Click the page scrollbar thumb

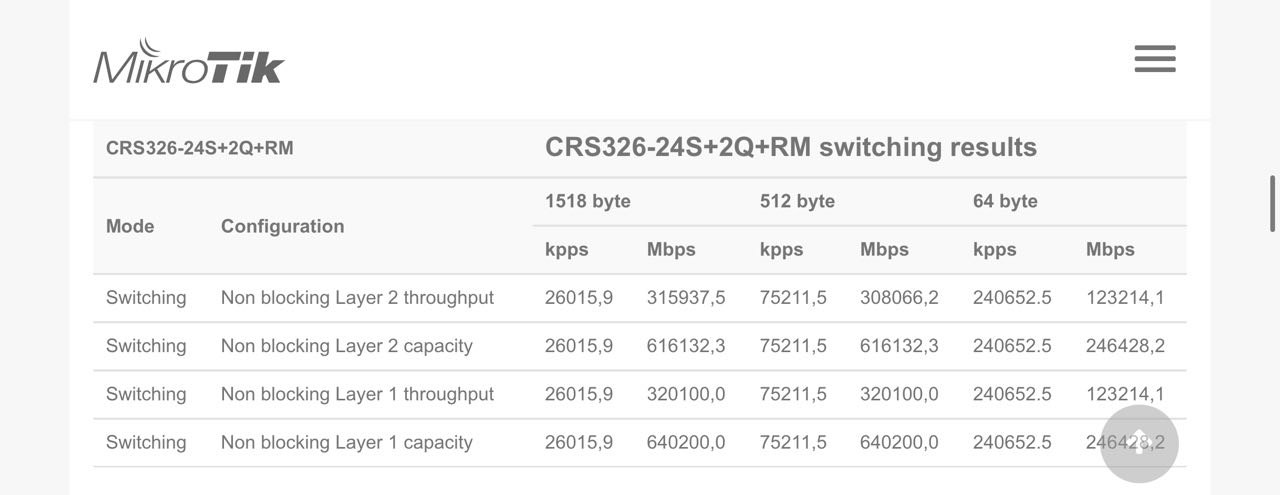1272,203
